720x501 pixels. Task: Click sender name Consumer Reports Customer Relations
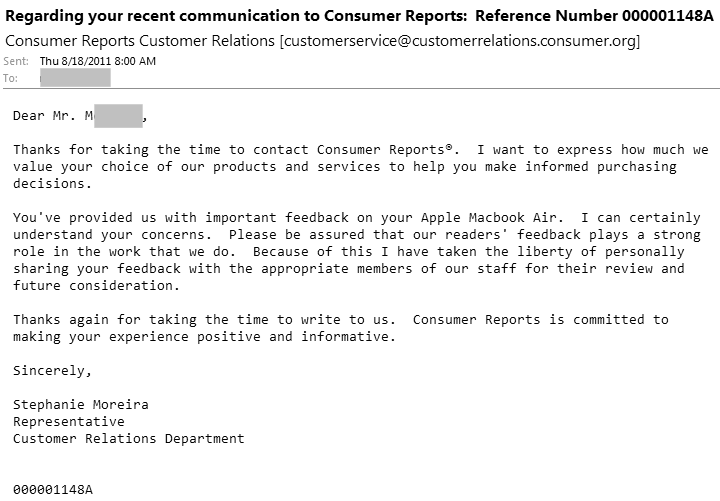click(140, 41)
